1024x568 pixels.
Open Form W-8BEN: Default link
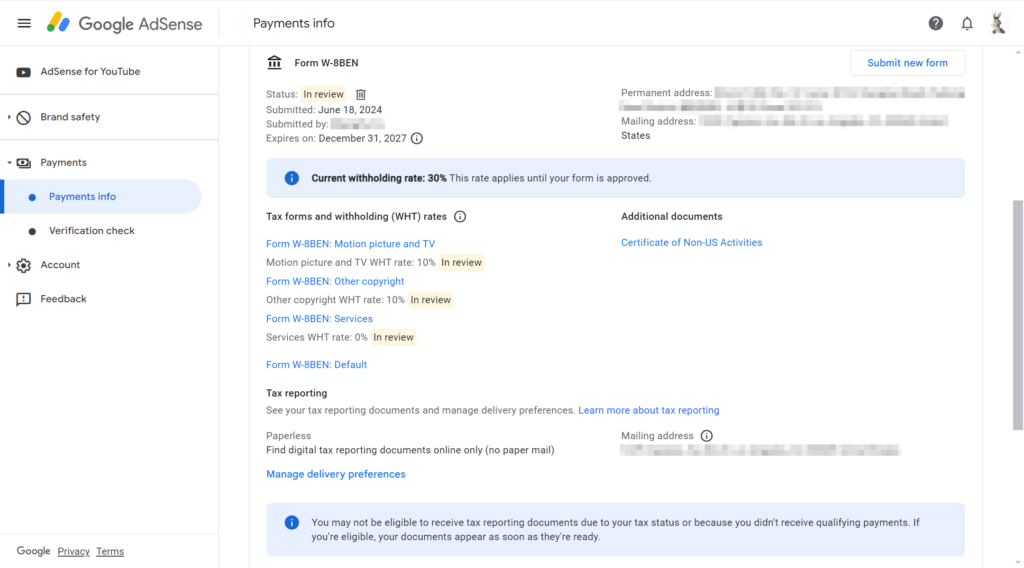[316, 365]
